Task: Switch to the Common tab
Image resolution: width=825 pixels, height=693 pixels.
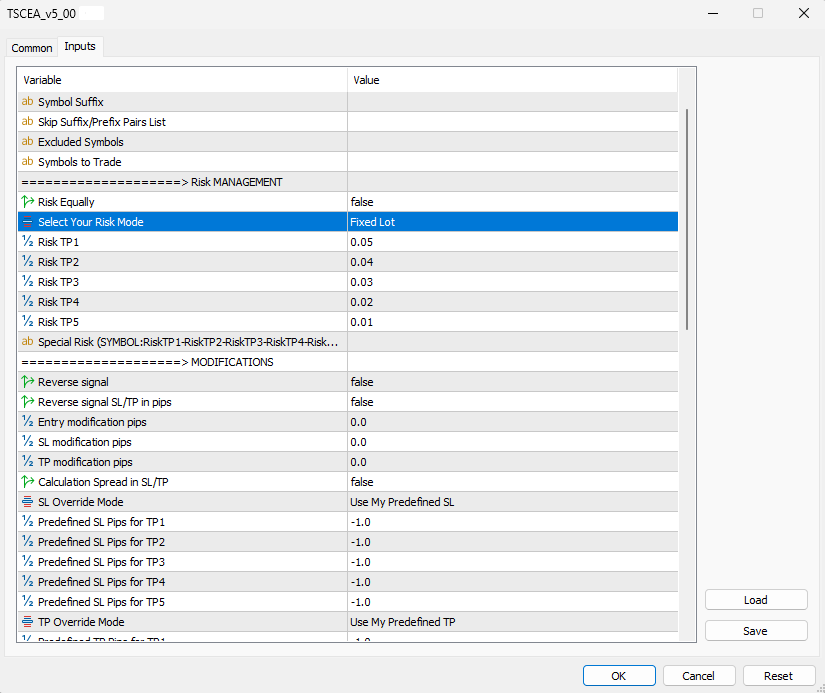Action: (x=32, y=48)
